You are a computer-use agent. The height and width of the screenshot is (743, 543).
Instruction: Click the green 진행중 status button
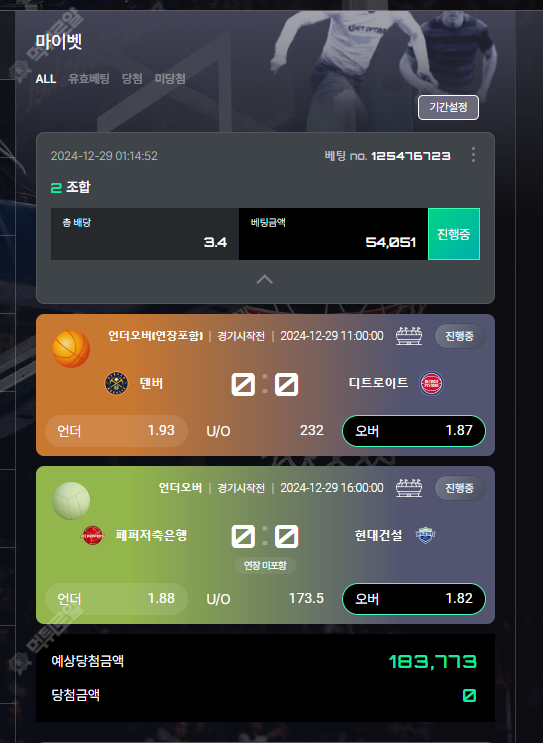[x=454, y=234]
